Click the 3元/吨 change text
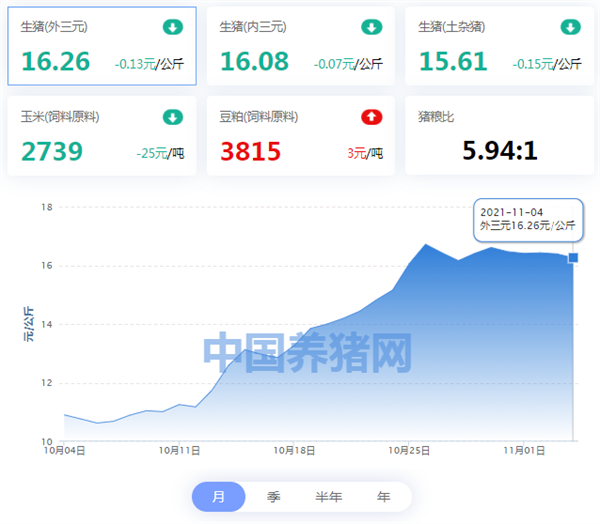This screenshot has width=600, height=524. click(x=365, y=153)
